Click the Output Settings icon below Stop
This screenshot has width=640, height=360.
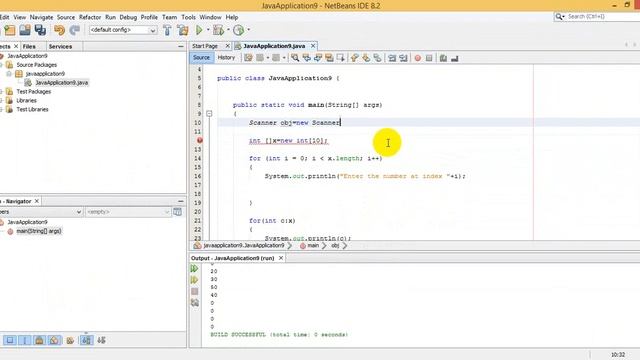[195, 303]
